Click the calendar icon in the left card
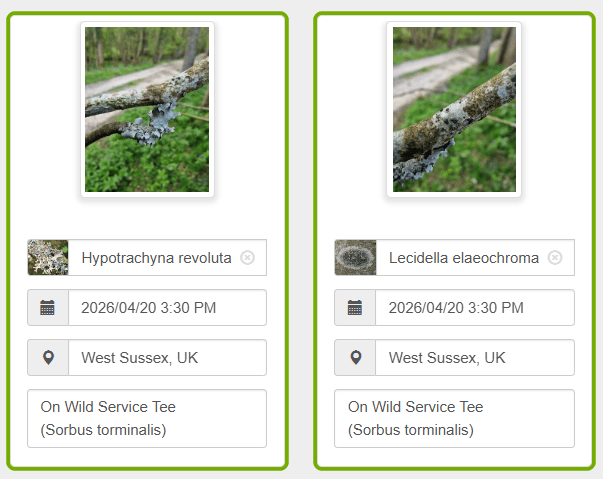Viewport: 603px width, 479px height. [x=47, y=308]
